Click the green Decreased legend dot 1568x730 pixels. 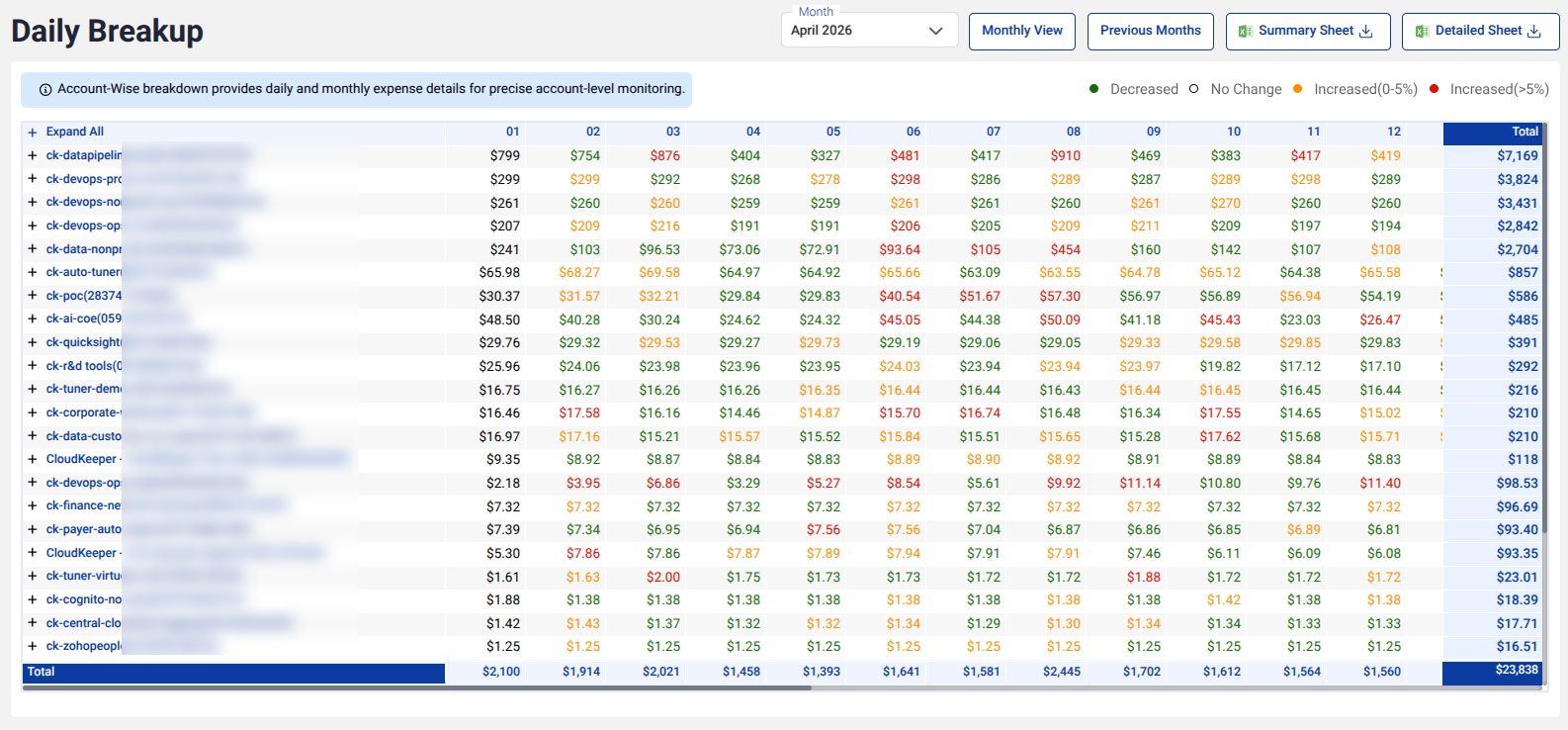point(1094,88)
